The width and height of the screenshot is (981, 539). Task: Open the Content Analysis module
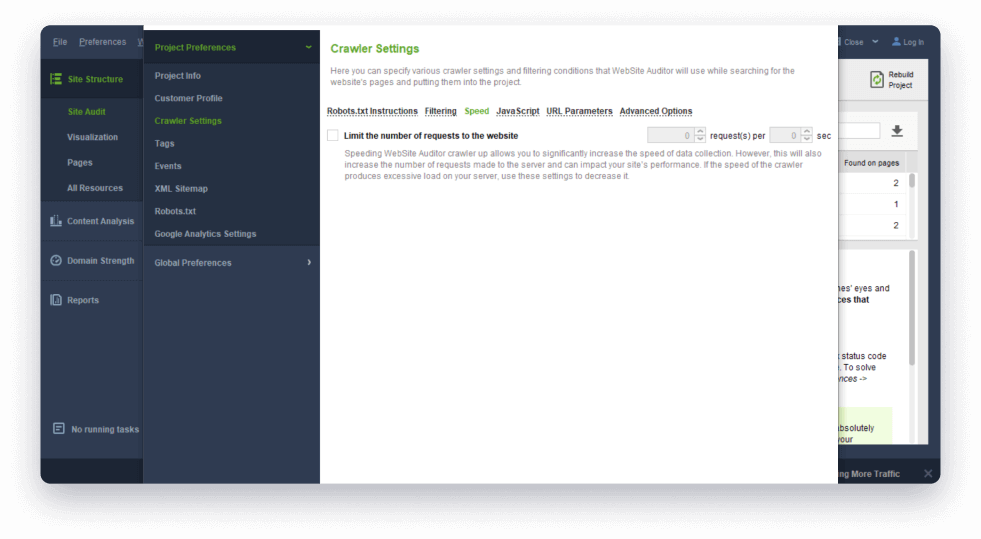100,221
